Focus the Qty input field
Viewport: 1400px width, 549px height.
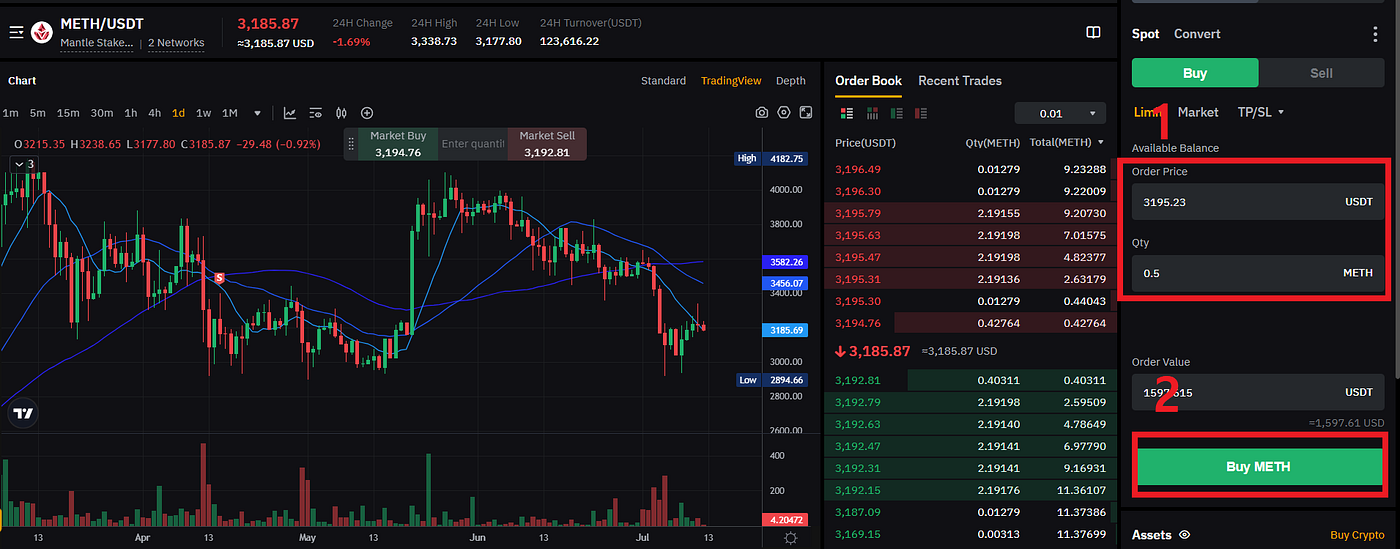coord(1258,273)
